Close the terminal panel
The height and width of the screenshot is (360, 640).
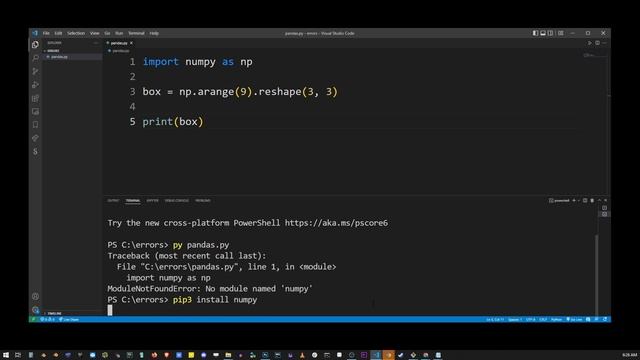(x=605, y=200)
